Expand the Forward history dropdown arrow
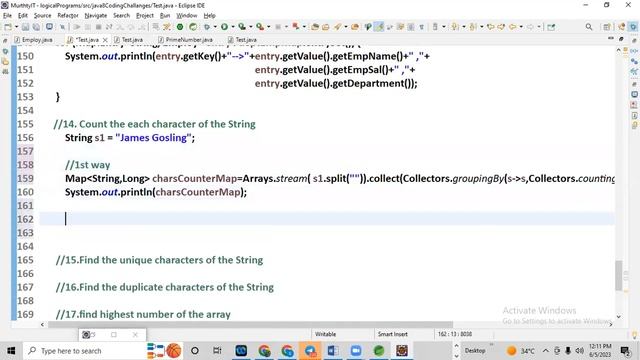The height and width of the screenshot is (360, 640). [539, 27]
